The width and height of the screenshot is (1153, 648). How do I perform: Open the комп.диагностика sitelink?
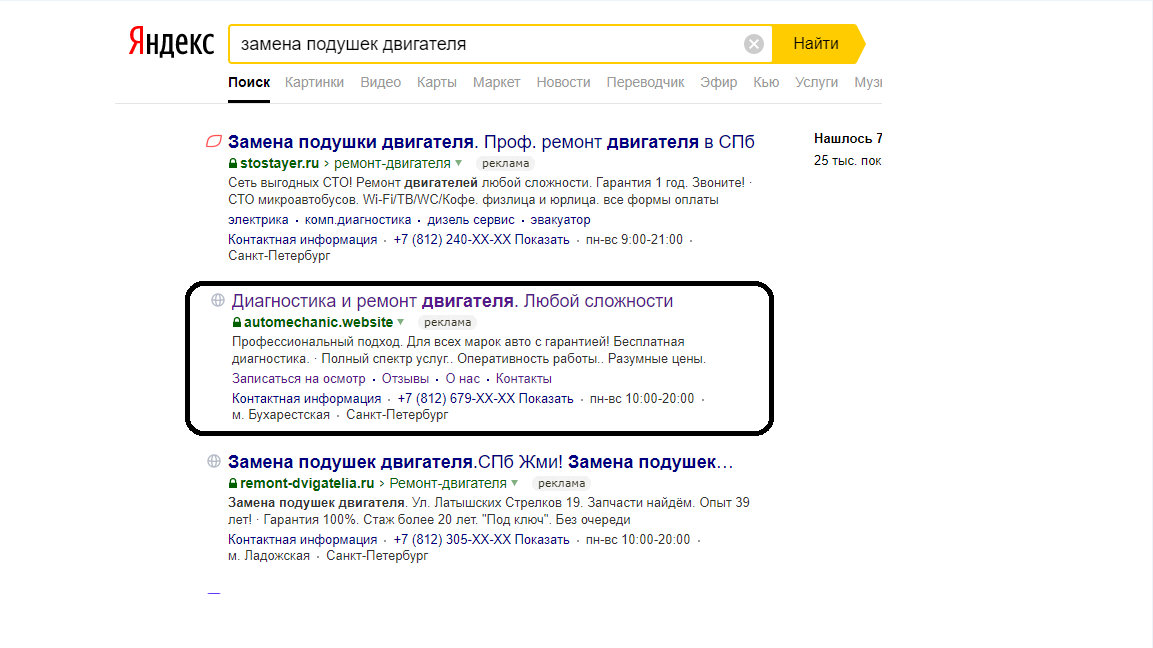[358, 220]
